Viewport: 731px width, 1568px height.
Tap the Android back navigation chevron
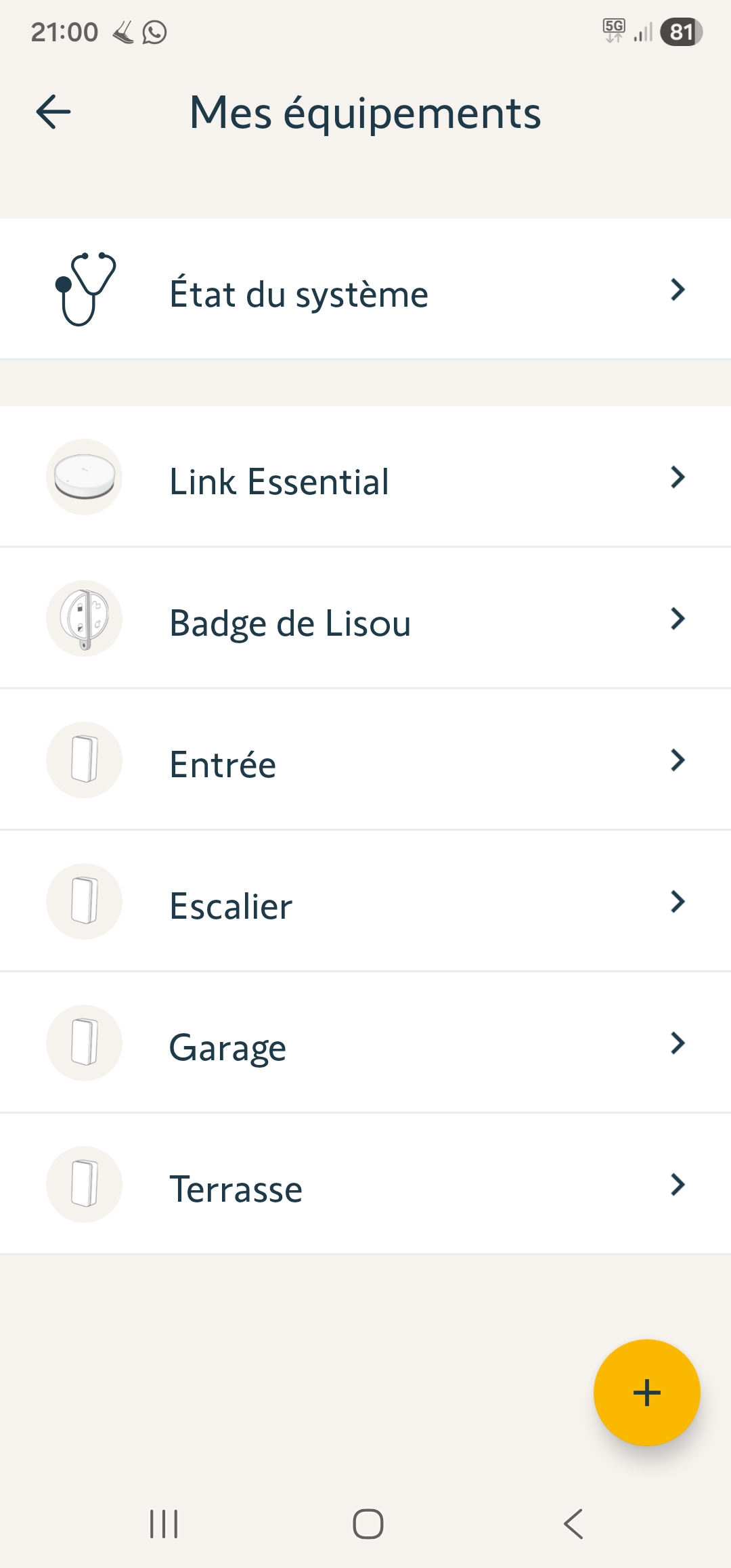[x=573, y=1524]
